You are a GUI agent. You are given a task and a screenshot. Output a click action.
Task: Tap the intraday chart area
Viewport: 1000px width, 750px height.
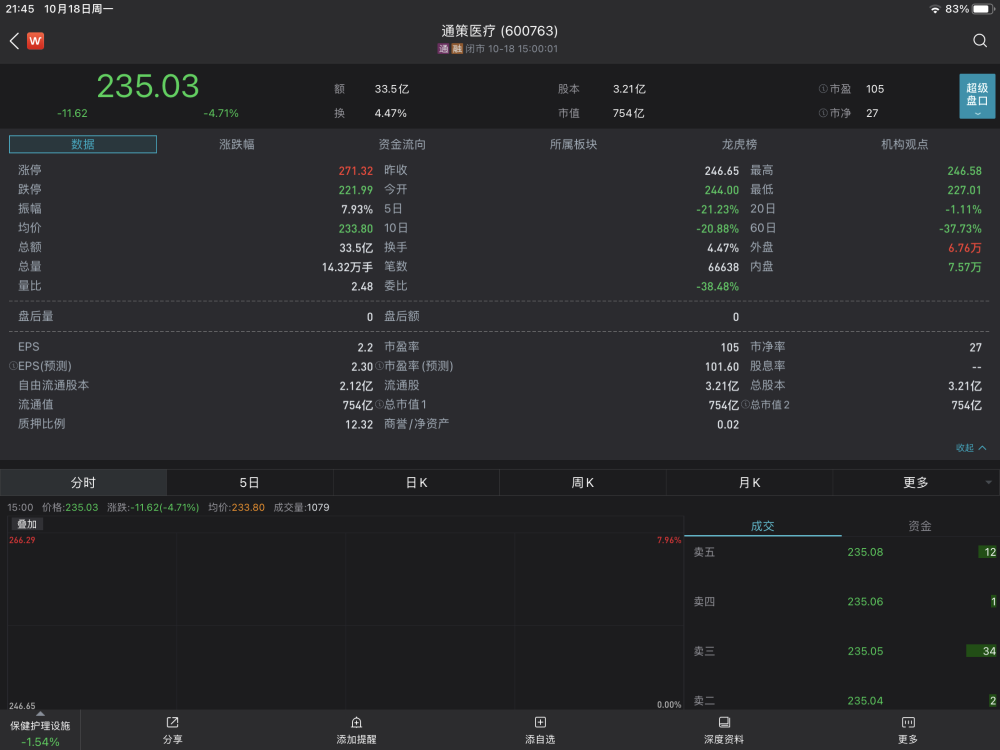click(x=345, y=622)
